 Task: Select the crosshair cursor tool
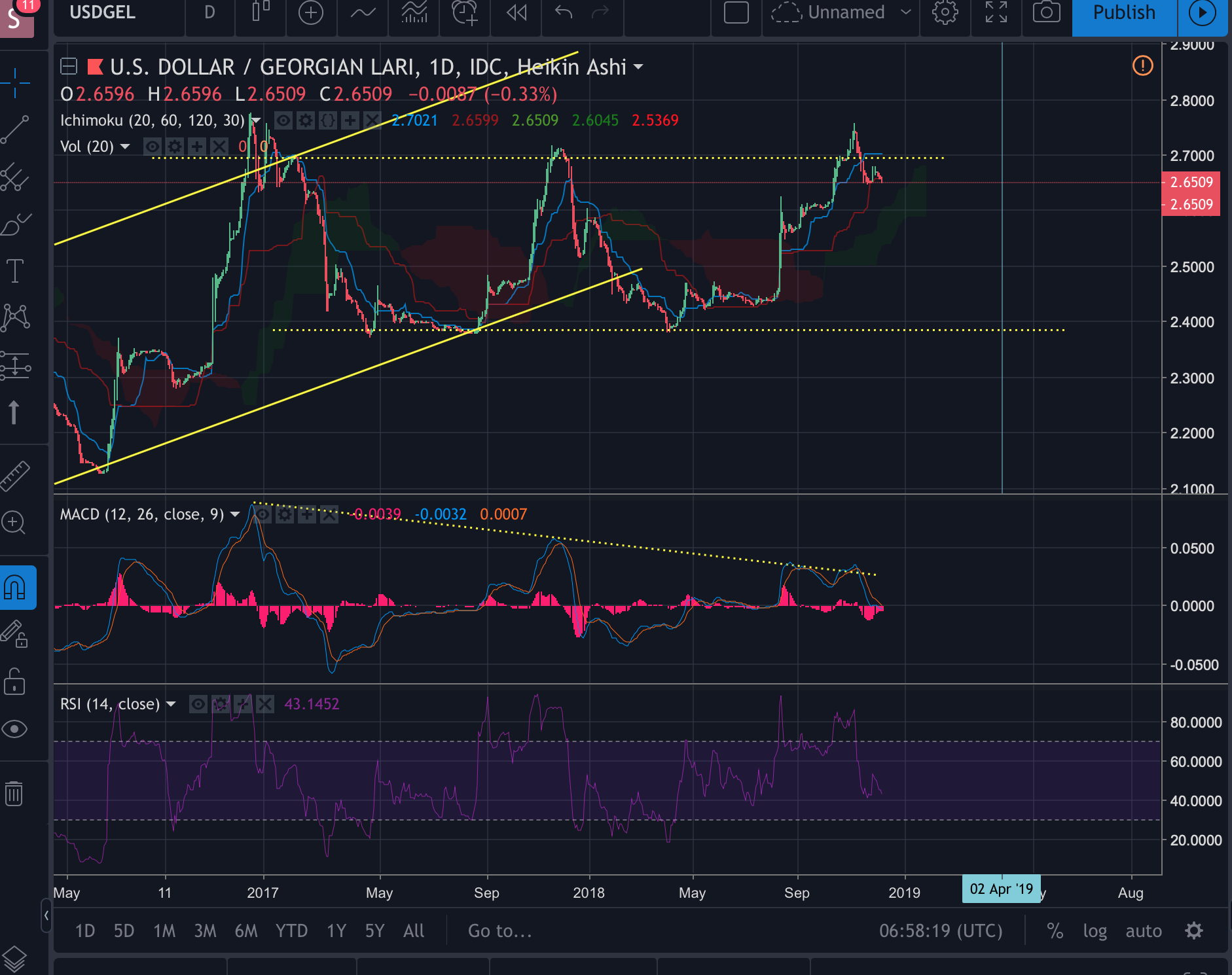[15, 82]
